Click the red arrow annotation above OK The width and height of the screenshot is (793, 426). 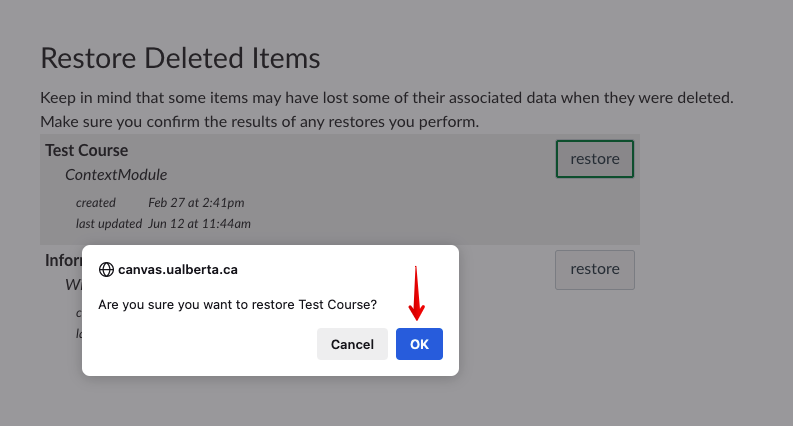418,295
